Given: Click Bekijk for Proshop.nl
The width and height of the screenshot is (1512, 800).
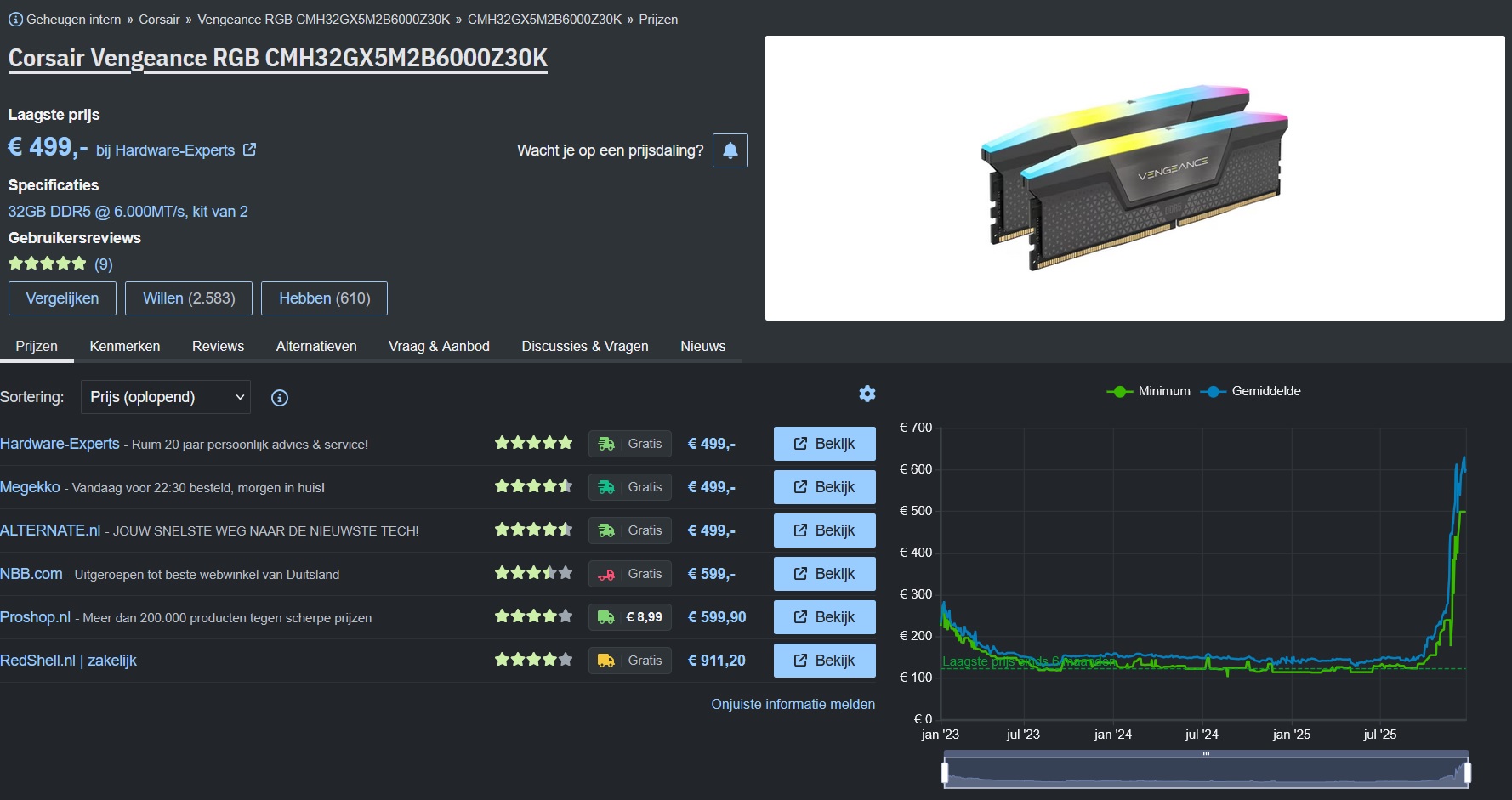Looking at the screenshot, I should (825, 617).
